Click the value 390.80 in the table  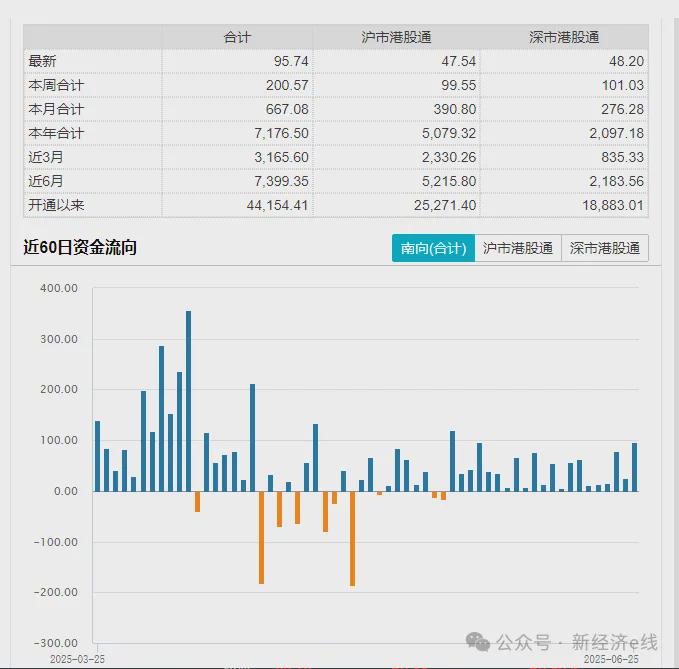click(455, 110)
